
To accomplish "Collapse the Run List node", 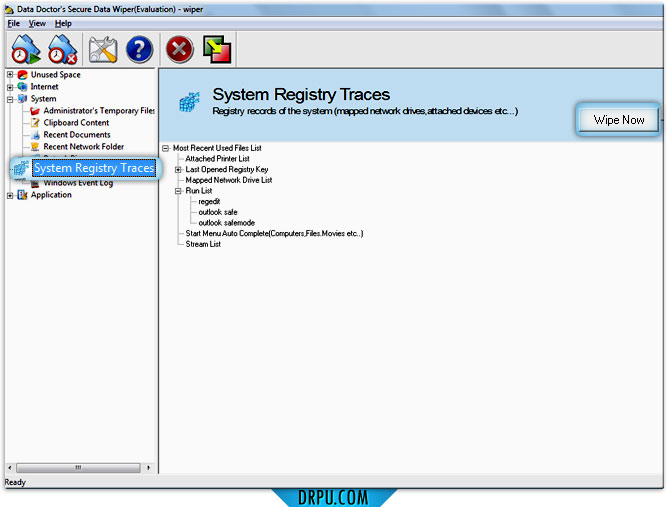I will tap(178, 191).
